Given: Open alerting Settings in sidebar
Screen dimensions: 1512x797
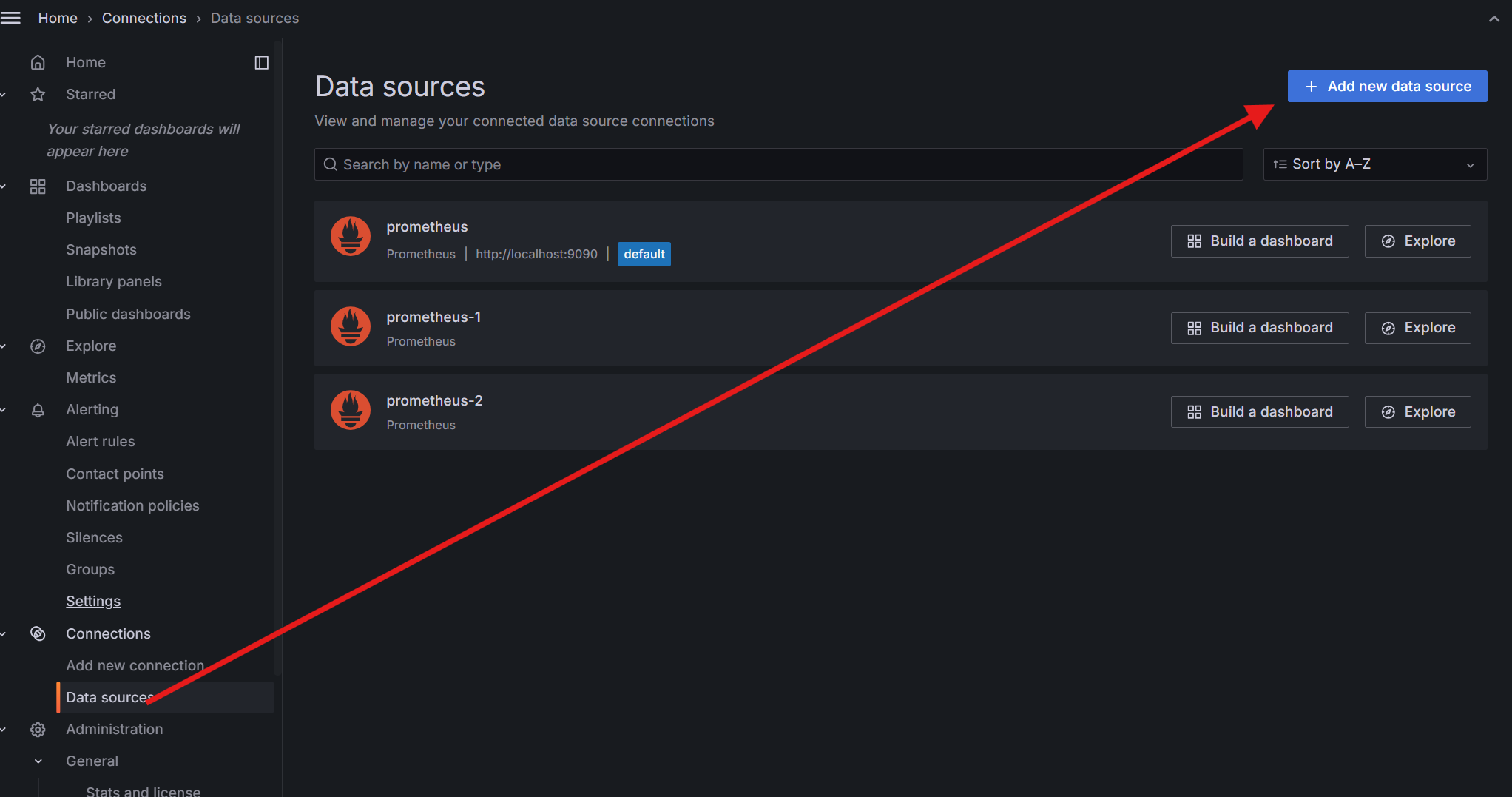Looking at the screenshot, I should (93, 601).
